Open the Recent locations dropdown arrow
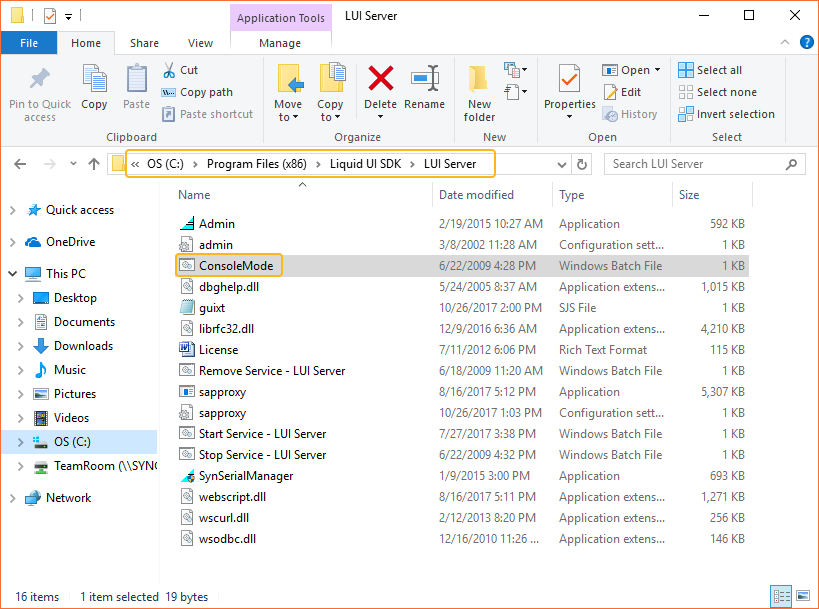 click(x=73, y=164)
